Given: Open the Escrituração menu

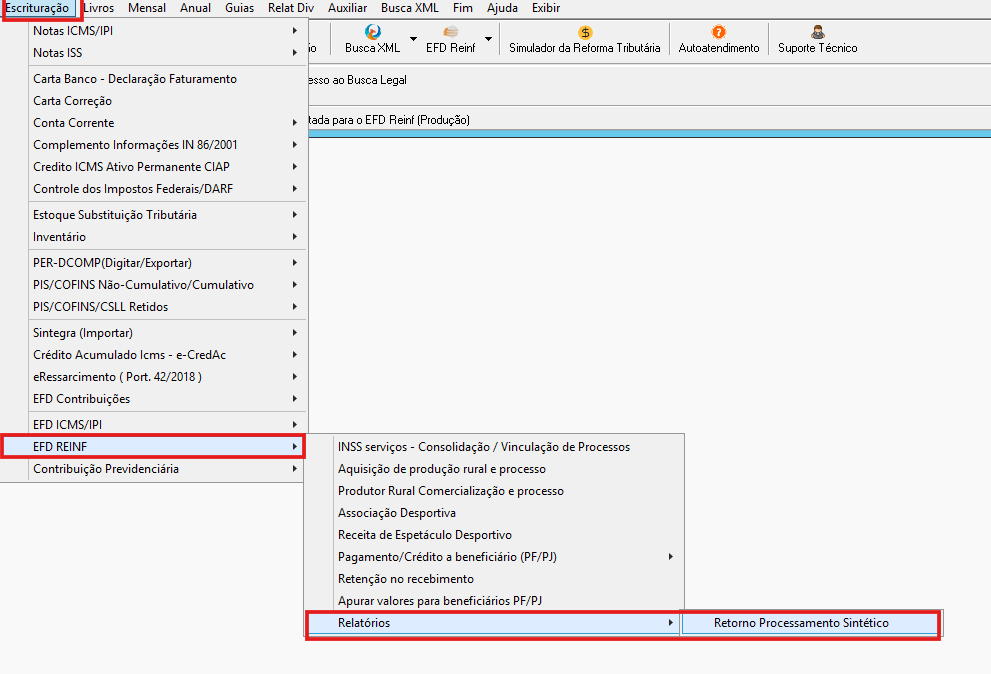Looking at the screenshot, I should pos(37,8).
